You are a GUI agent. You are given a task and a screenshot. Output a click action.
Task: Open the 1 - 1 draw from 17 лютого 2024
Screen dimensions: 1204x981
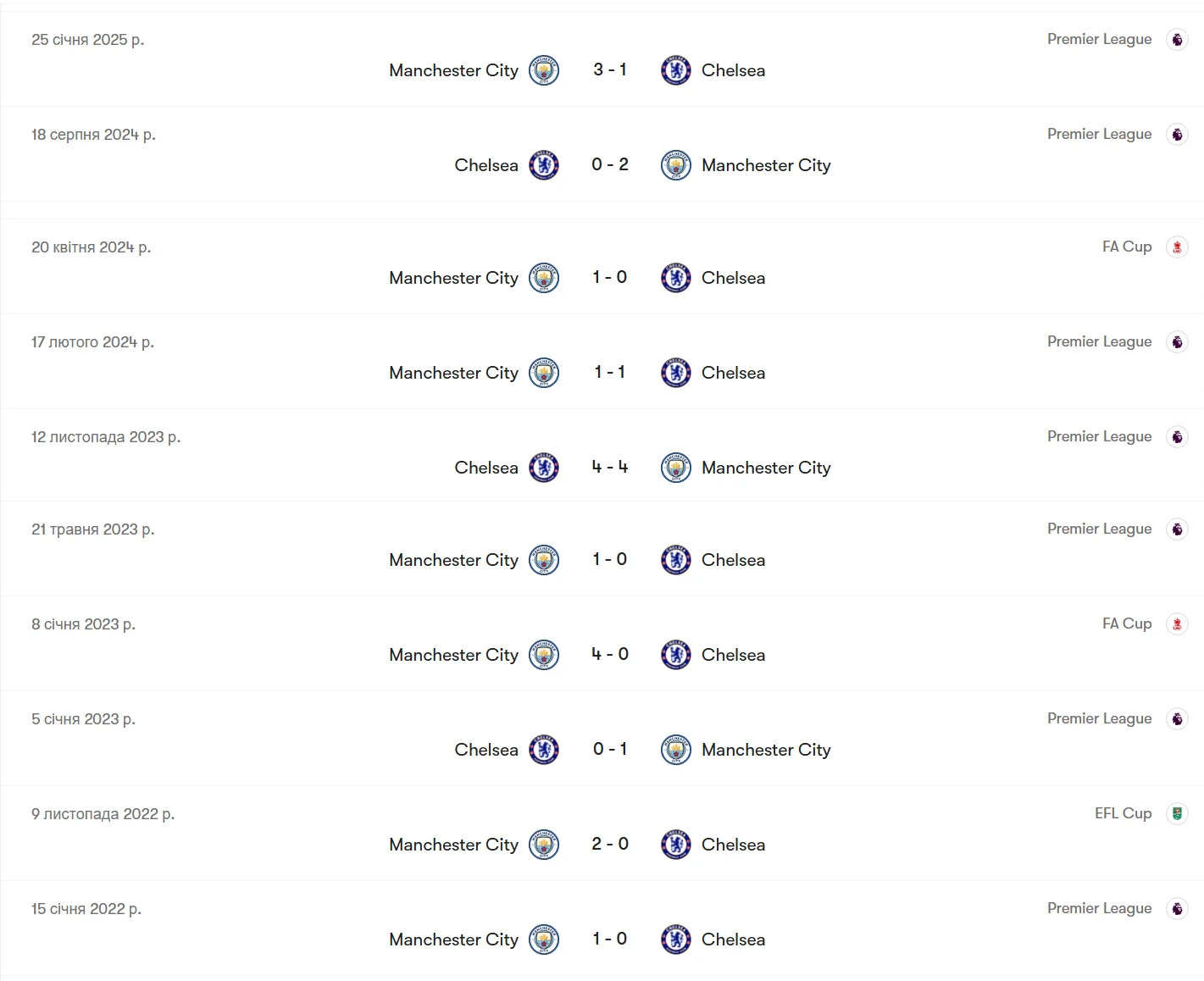(x=610, y=373)
